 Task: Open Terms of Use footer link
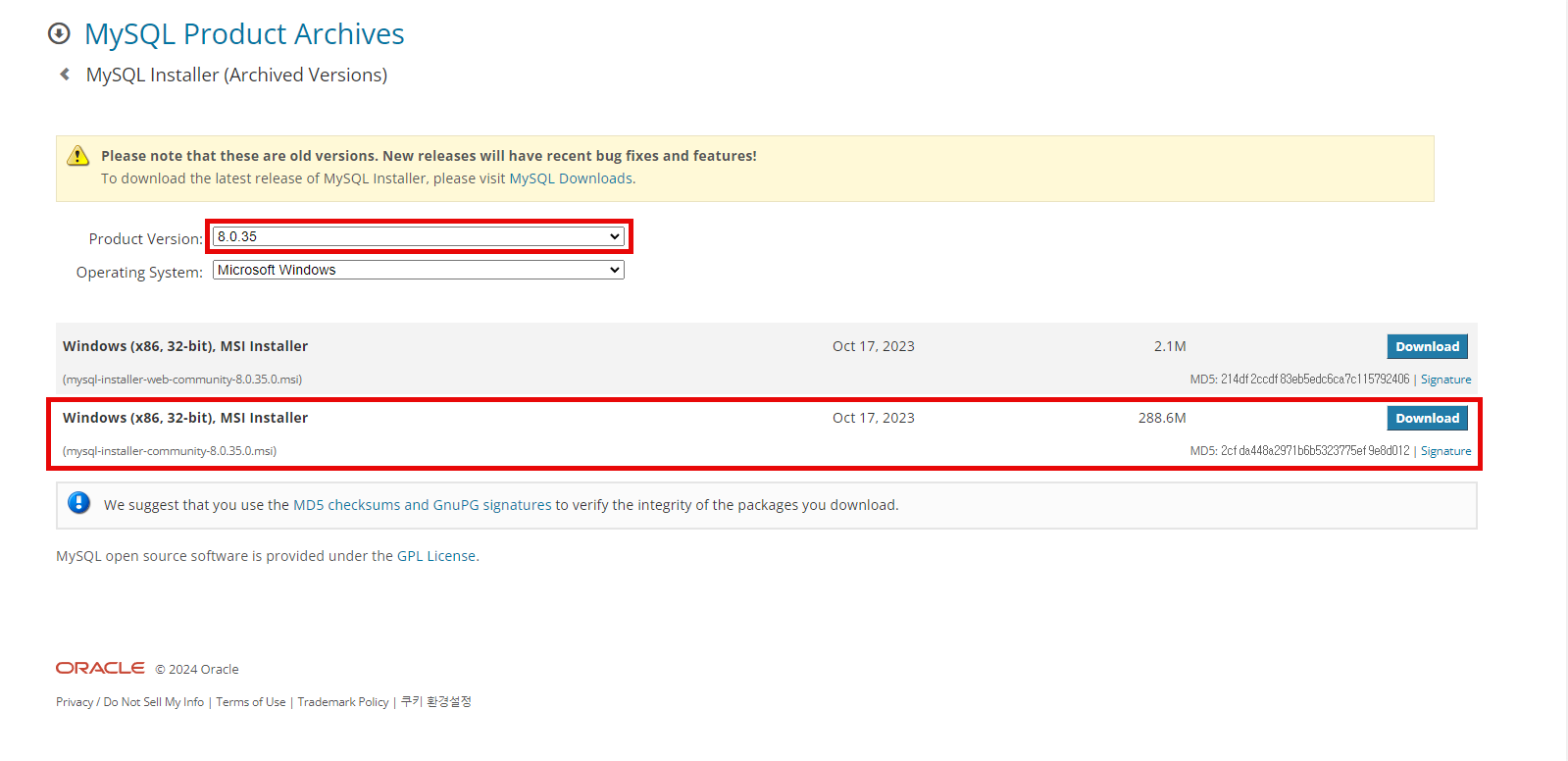point(251,702)
